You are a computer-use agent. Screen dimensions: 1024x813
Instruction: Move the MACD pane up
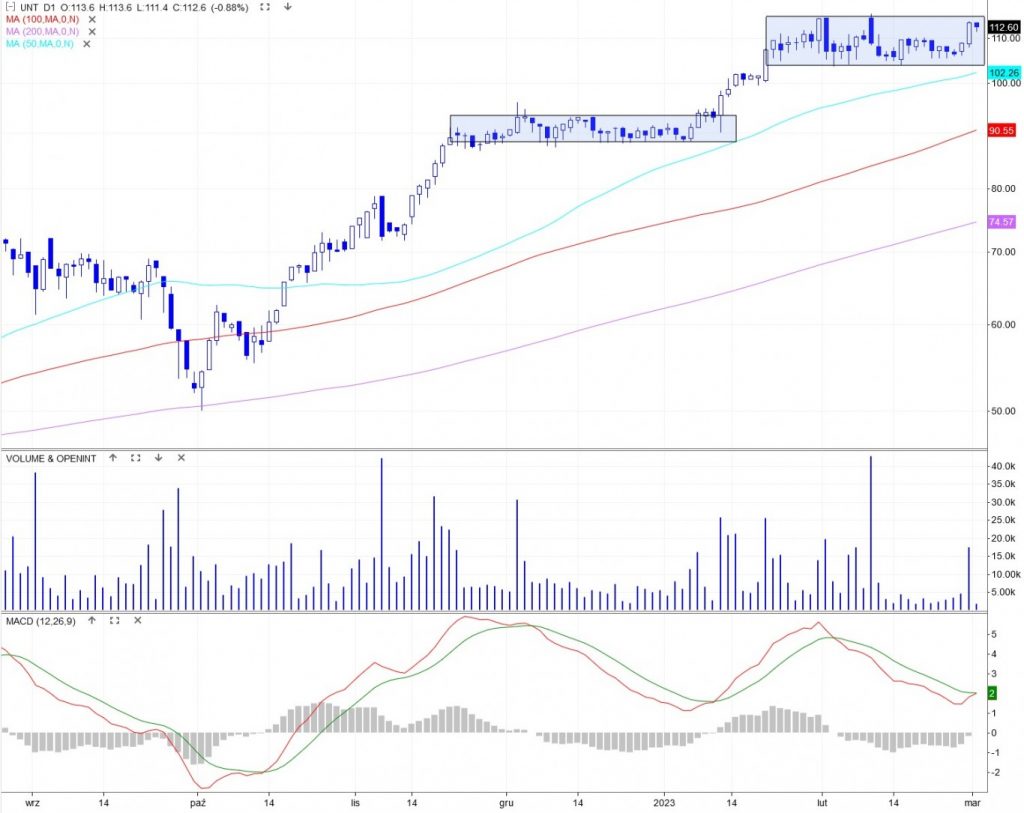90,621
